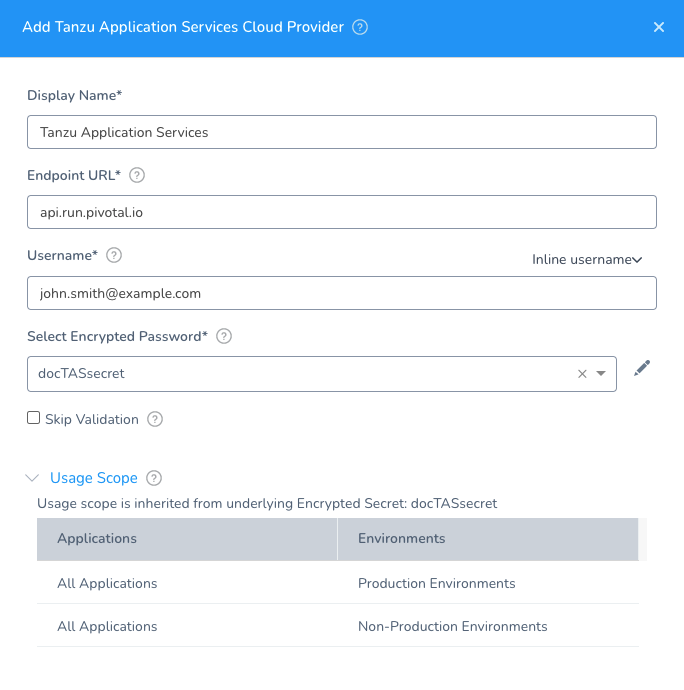Open help icon beside dialog title

click(360, 27)
